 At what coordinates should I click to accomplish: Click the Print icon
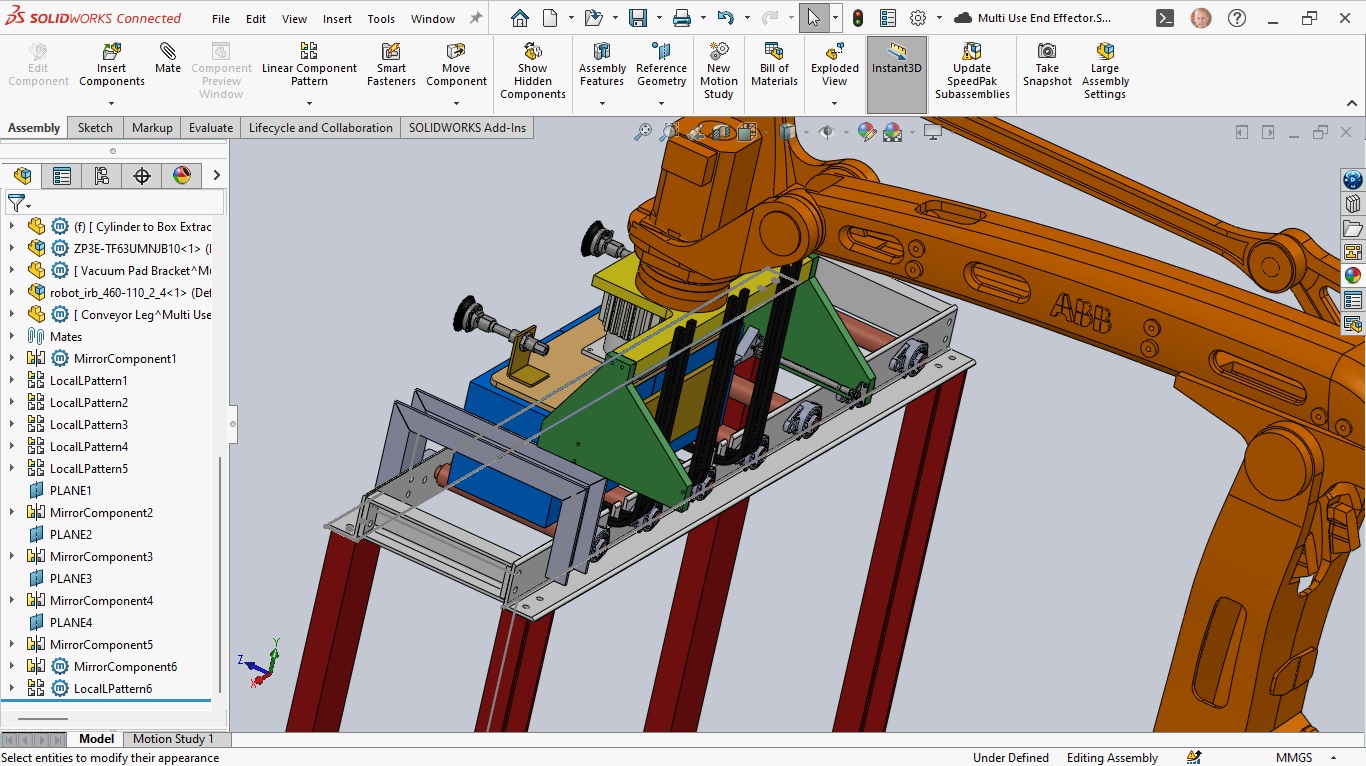682,18
